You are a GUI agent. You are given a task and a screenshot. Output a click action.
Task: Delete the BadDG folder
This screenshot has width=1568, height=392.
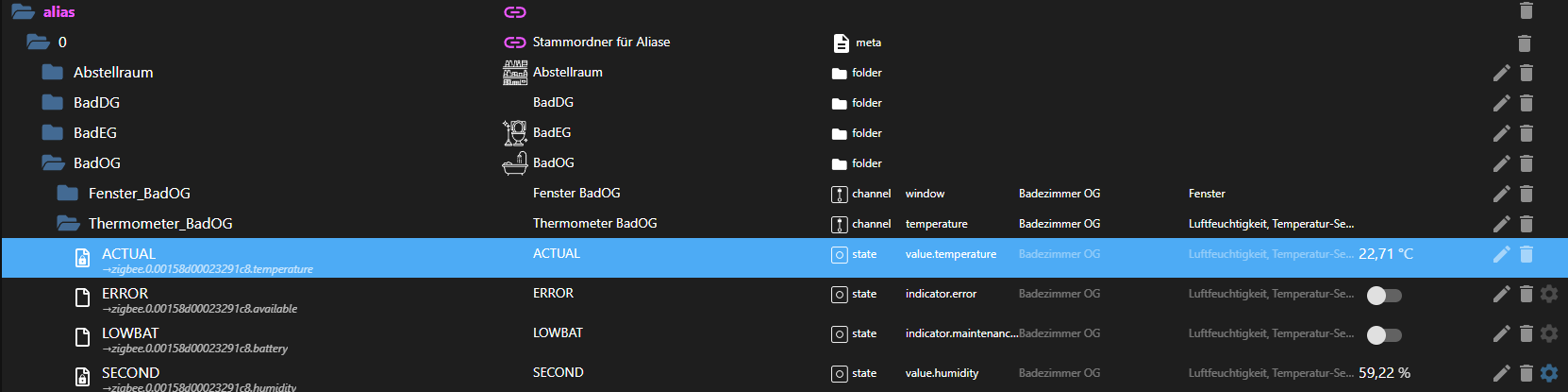tap(1526, 103)
